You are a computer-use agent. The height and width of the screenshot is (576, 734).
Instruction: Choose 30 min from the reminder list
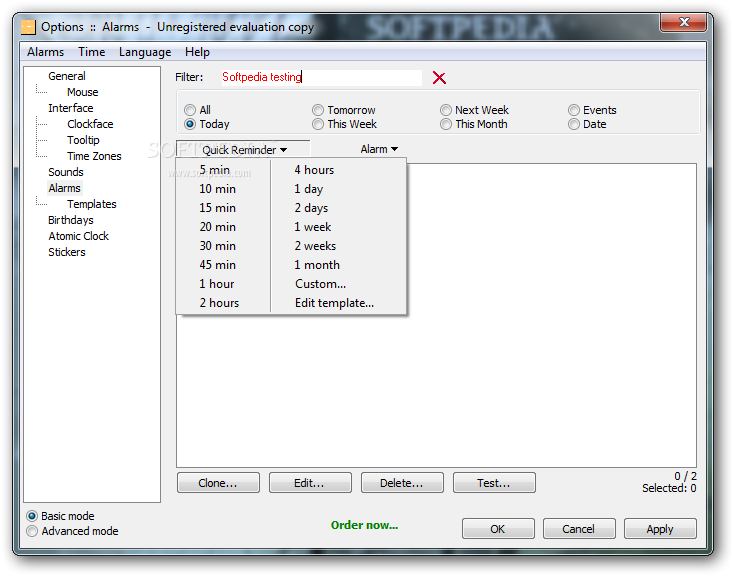click(218, 246)
